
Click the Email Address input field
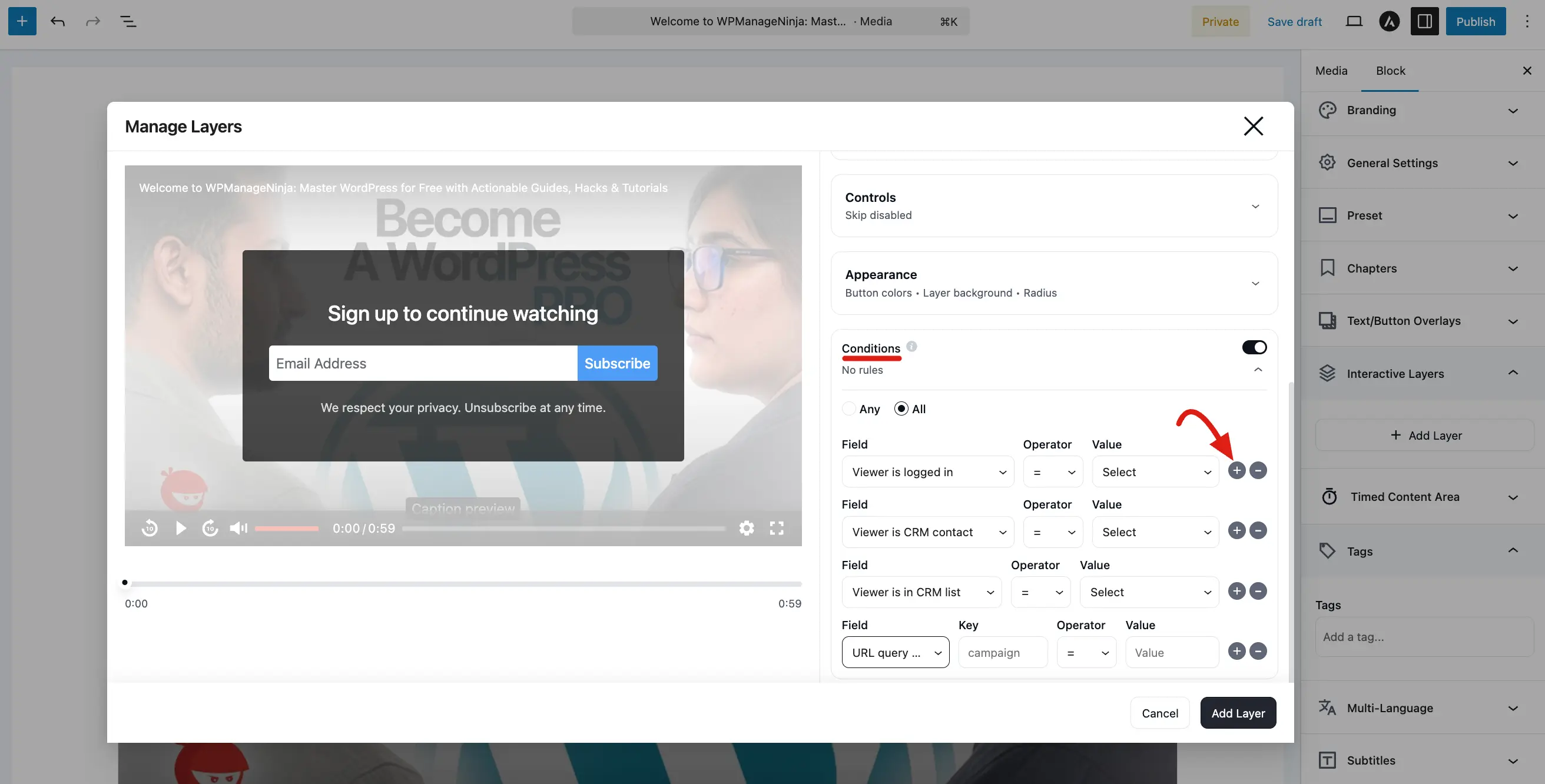point(423,363)
